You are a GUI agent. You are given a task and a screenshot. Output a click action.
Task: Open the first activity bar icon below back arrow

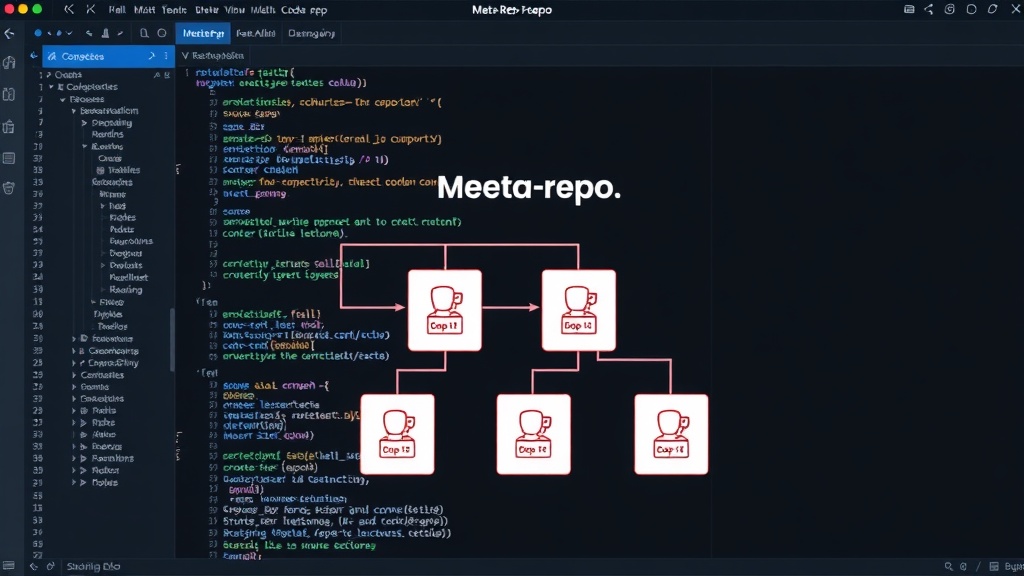pos(9,63)
